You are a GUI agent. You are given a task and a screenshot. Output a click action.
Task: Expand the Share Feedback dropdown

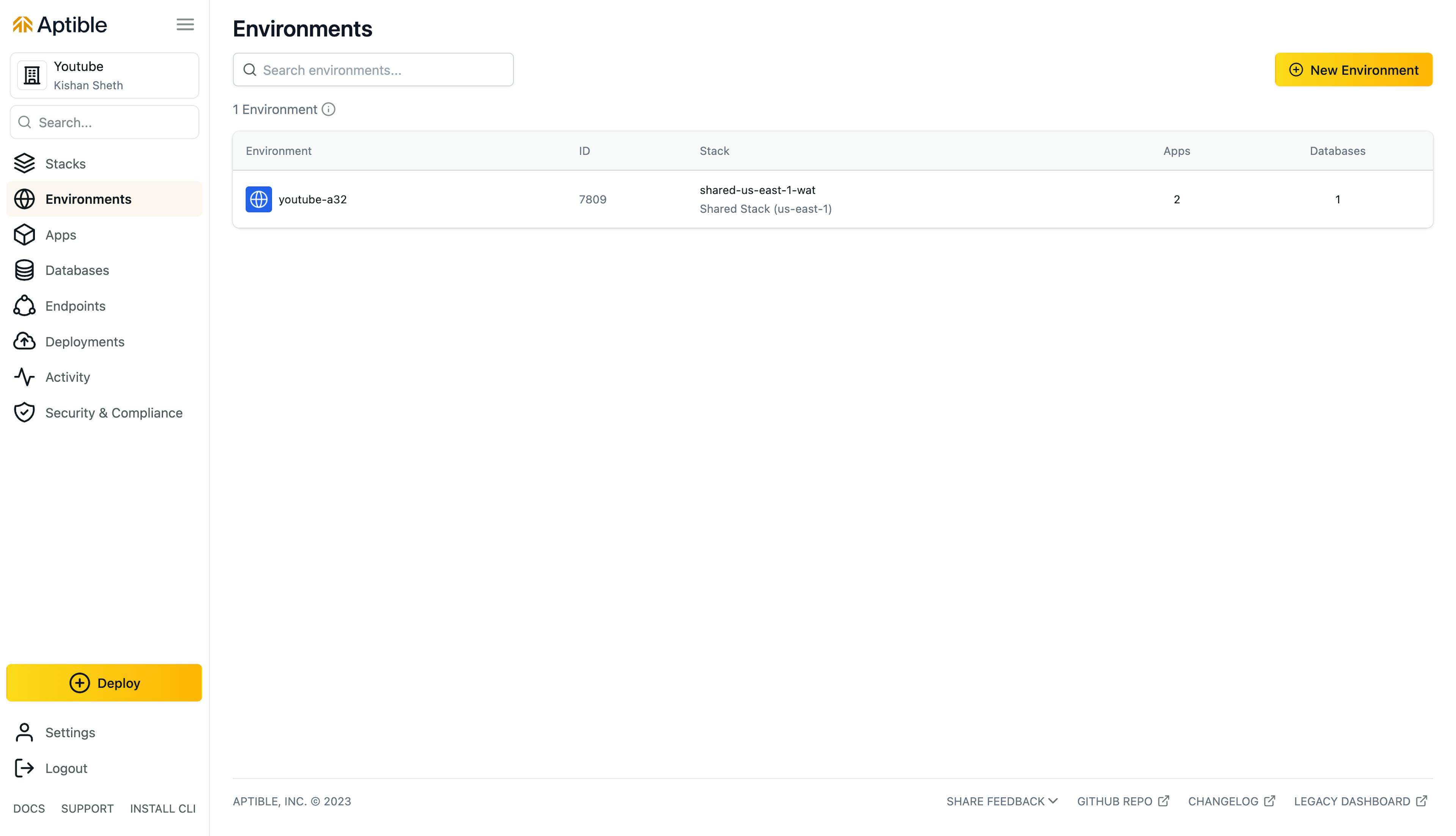(1001, 801)
